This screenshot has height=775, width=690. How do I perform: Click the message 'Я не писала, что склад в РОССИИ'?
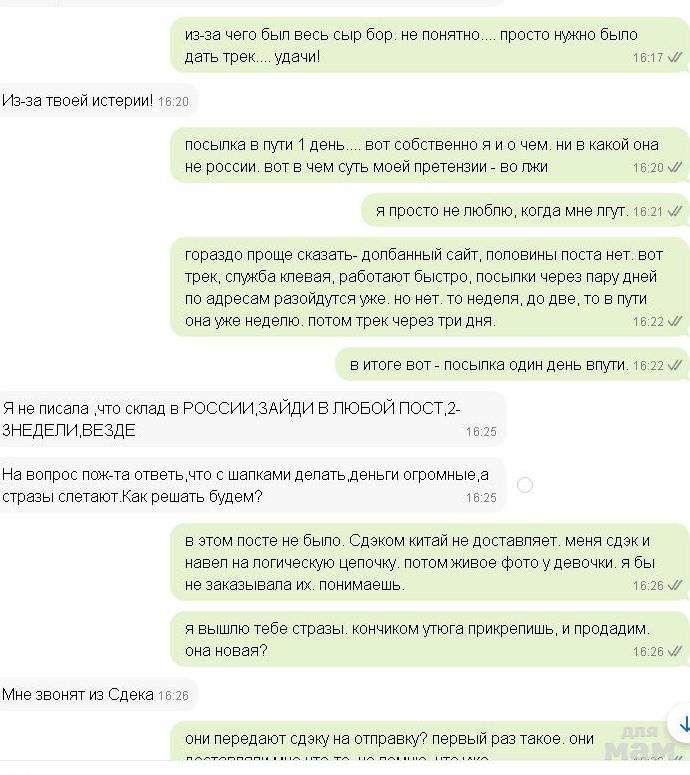tap(253, 419)
